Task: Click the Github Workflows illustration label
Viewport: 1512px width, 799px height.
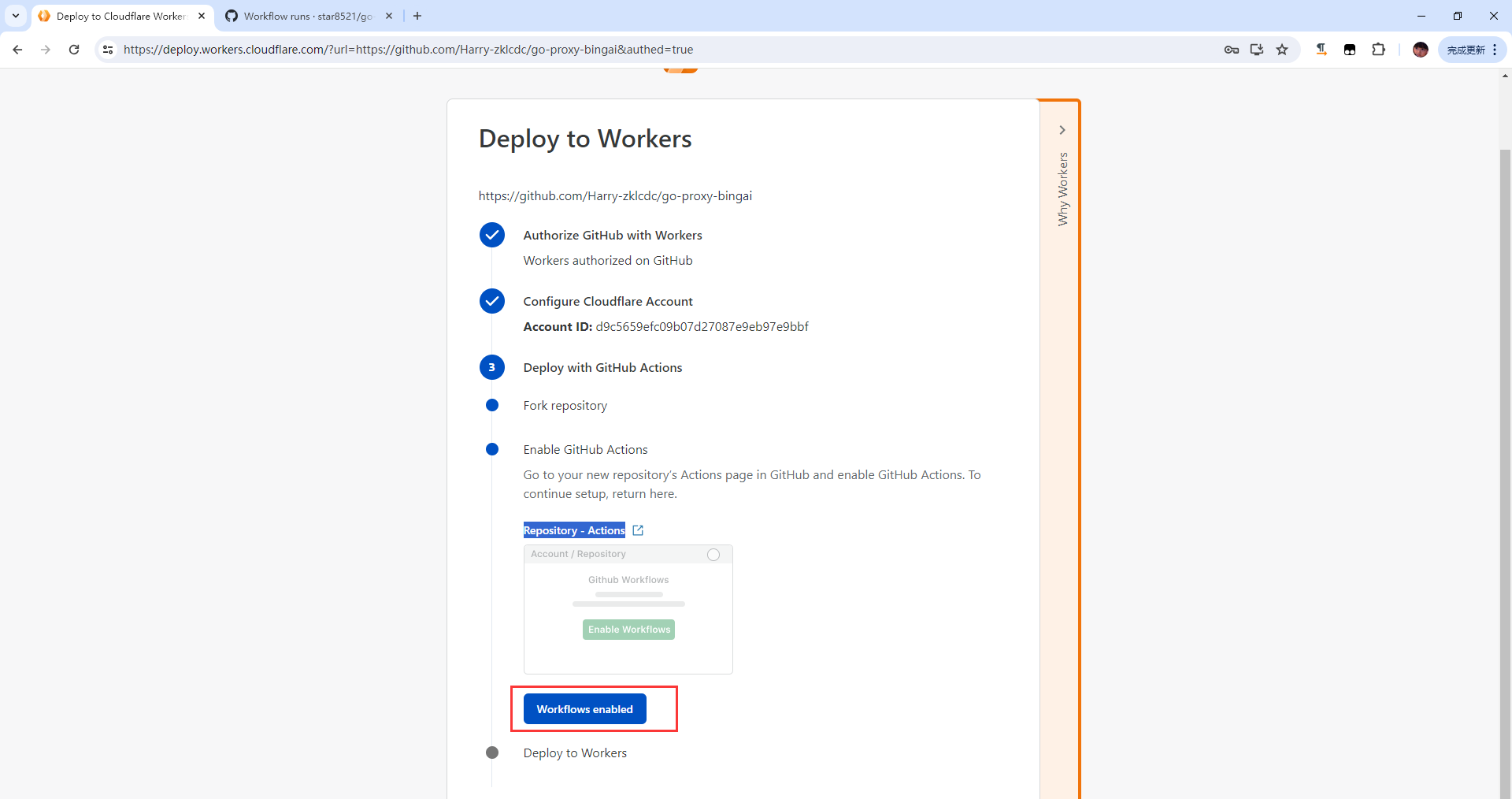Action: click(x=628, y=580)
